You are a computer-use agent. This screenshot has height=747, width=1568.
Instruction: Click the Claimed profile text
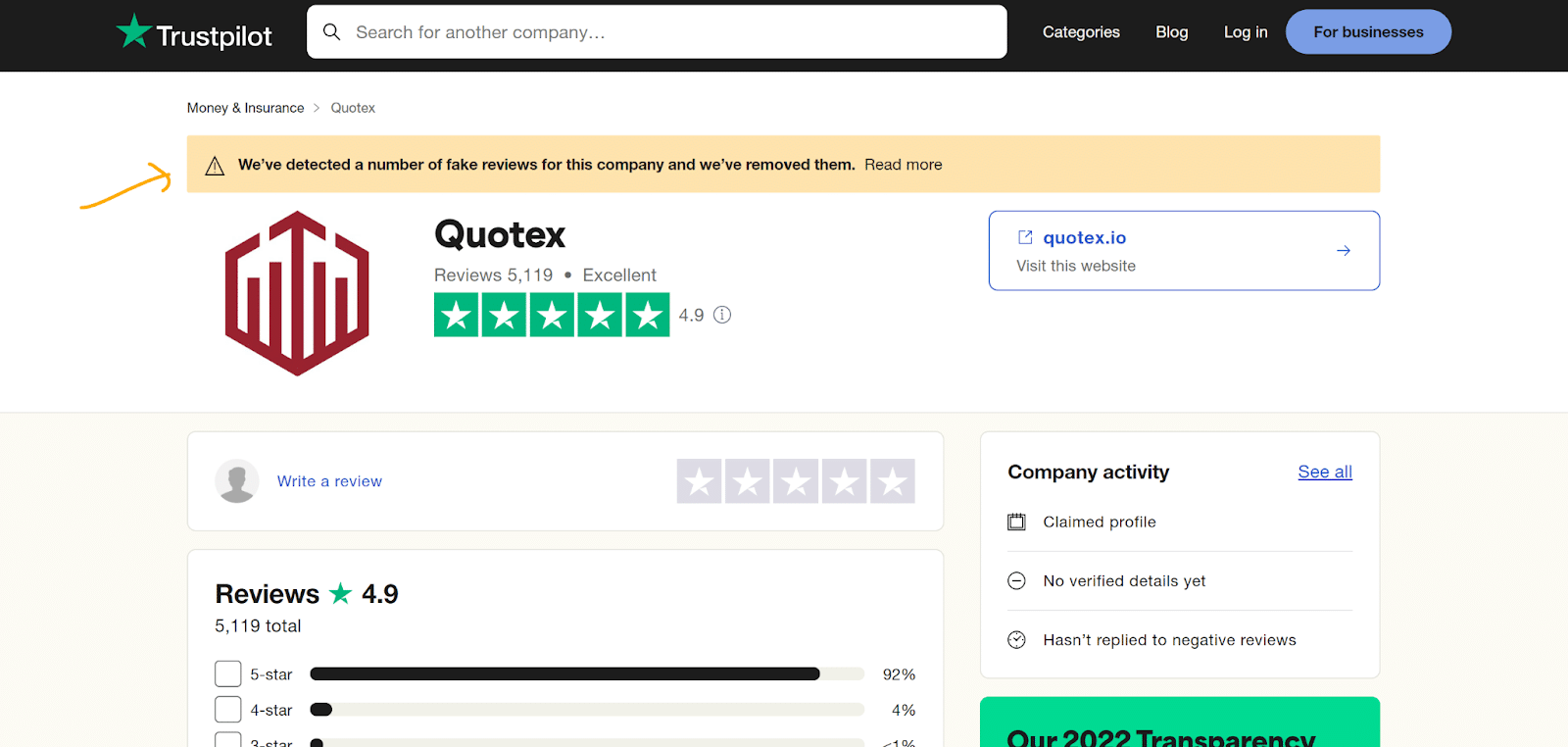[x=1100, y=522]
